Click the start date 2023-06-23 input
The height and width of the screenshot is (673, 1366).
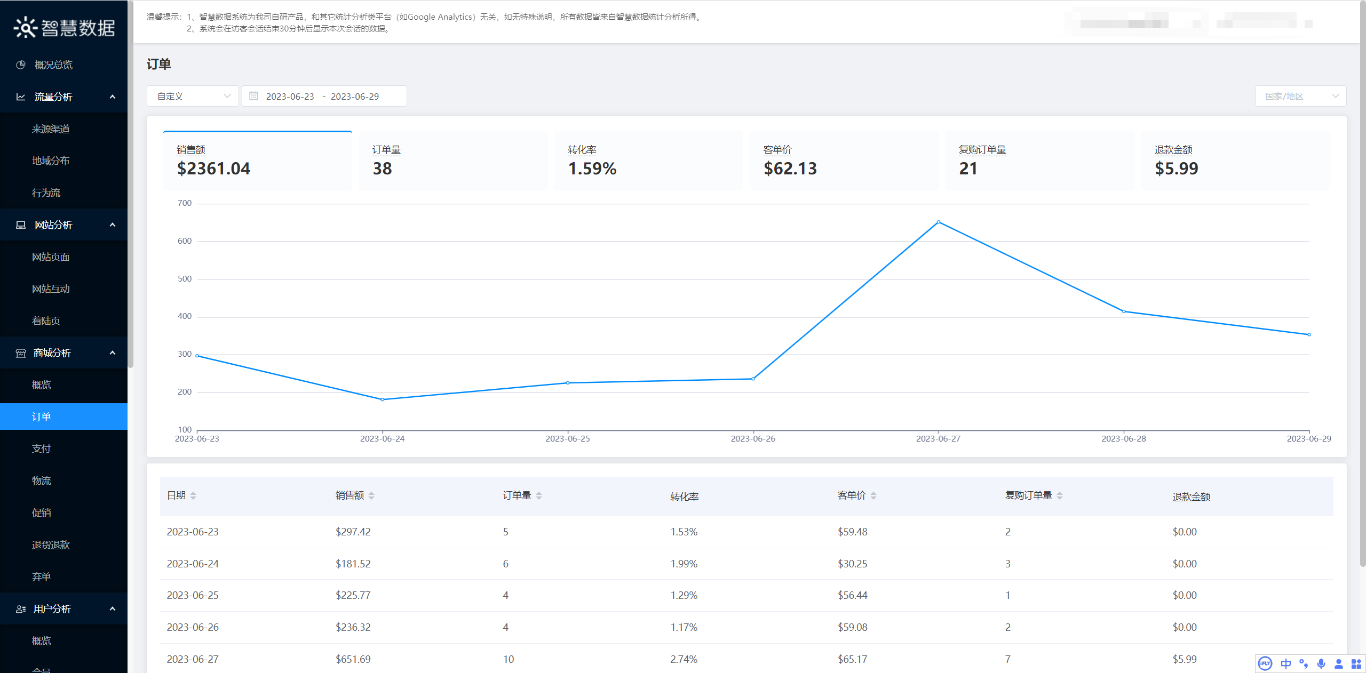(290, 96)
